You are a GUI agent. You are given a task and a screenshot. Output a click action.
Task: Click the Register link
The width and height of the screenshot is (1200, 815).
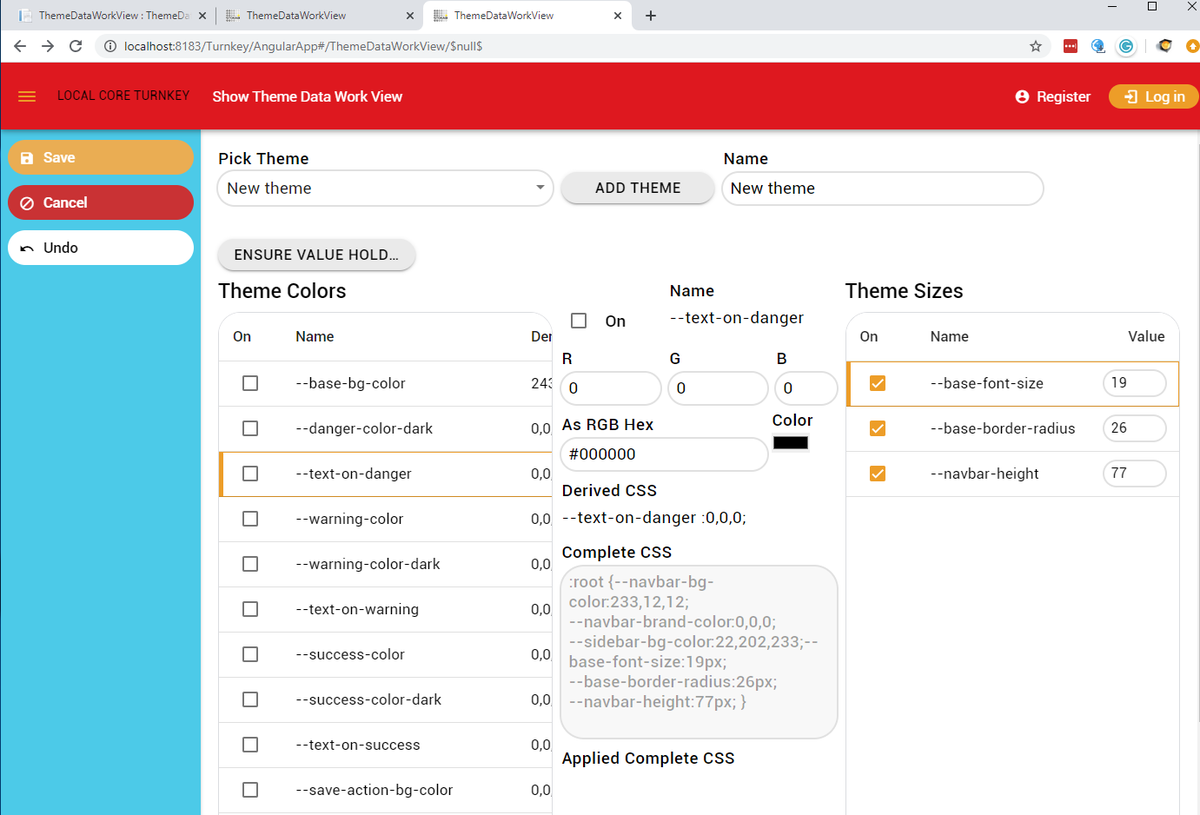click(x=1053, y=97)
